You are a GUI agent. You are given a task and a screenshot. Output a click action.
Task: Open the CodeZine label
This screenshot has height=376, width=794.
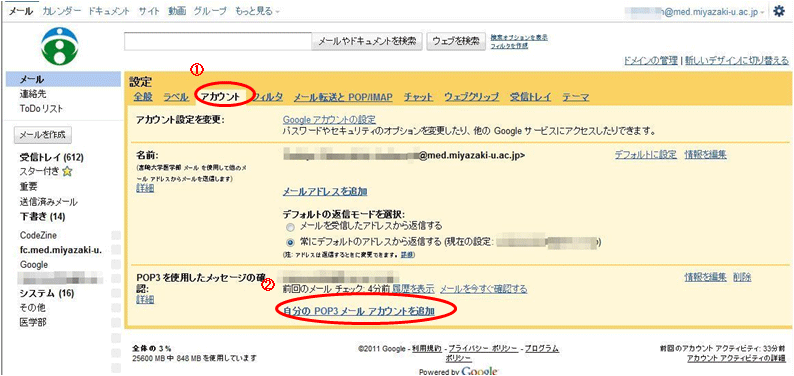(38, 235)
